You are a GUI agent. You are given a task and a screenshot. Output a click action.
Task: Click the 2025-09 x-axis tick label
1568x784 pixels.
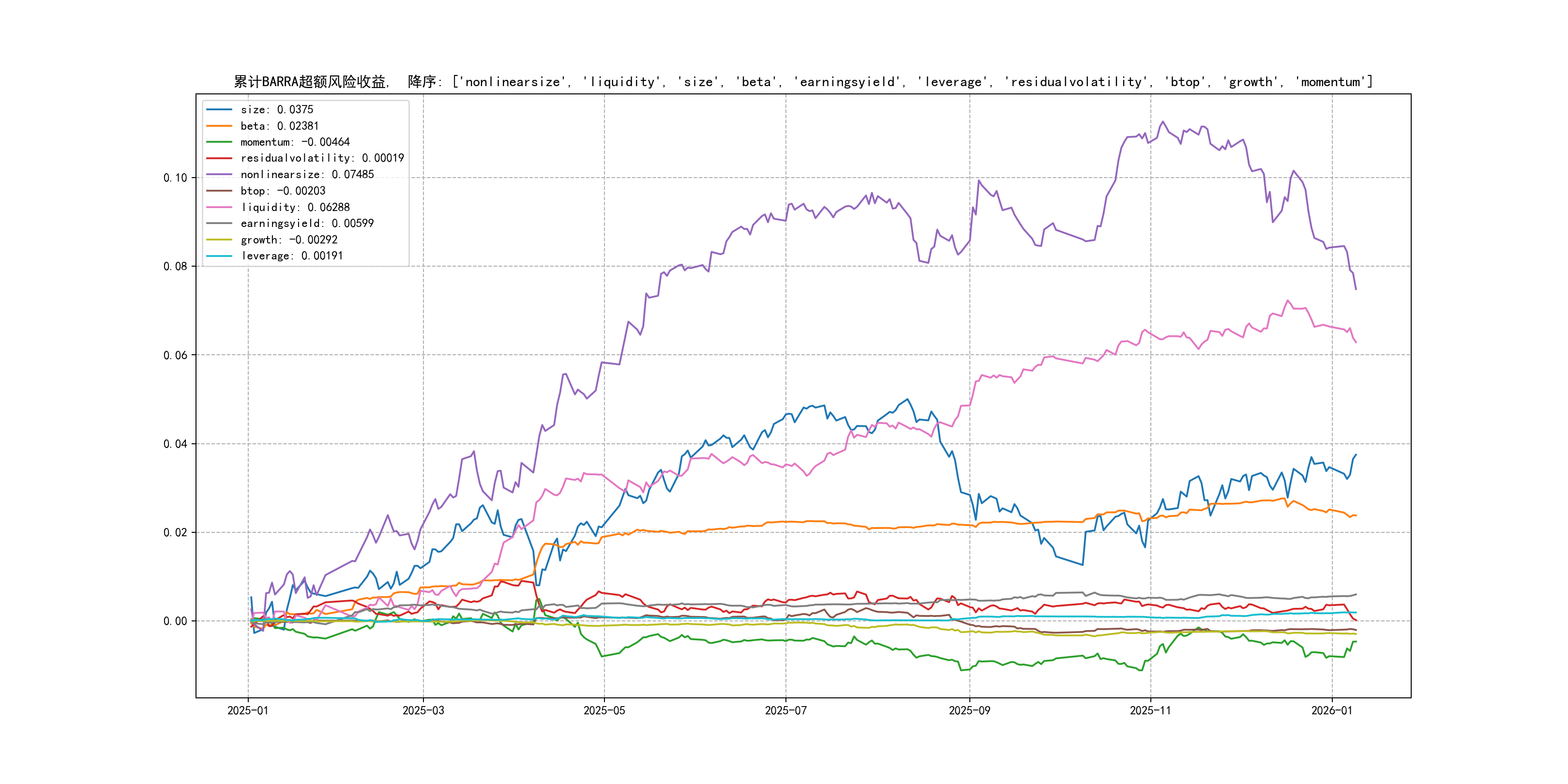[969, 711]
